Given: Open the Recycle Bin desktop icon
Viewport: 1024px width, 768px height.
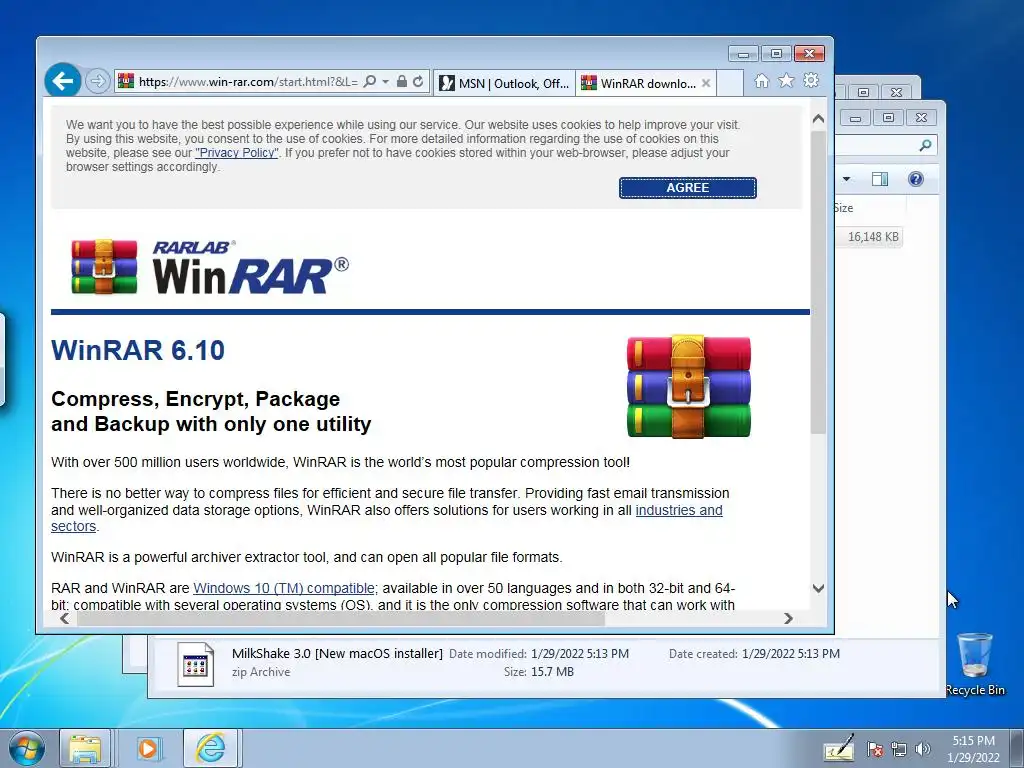Looking at the screenshot, I should (974, 664).
